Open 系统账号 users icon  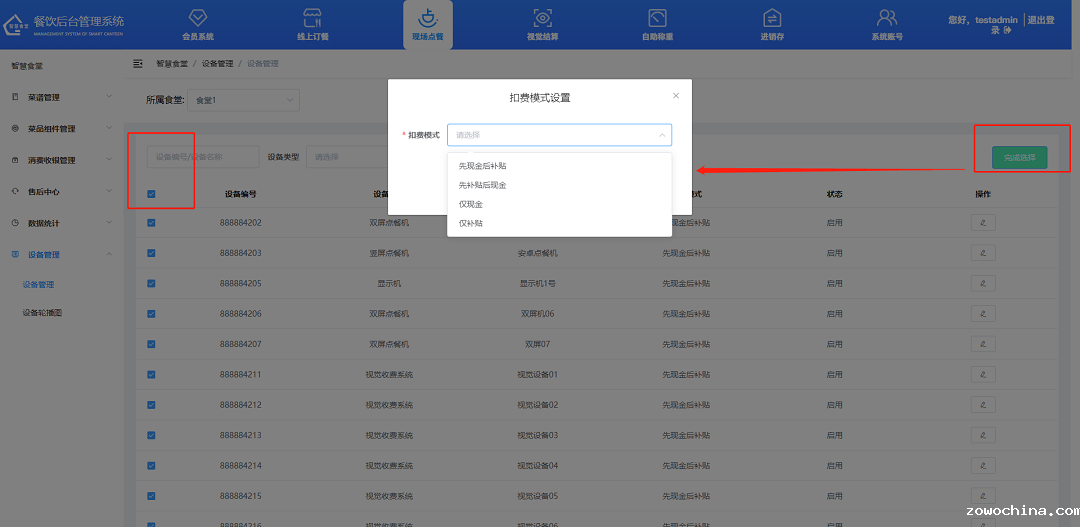(886, 18)
